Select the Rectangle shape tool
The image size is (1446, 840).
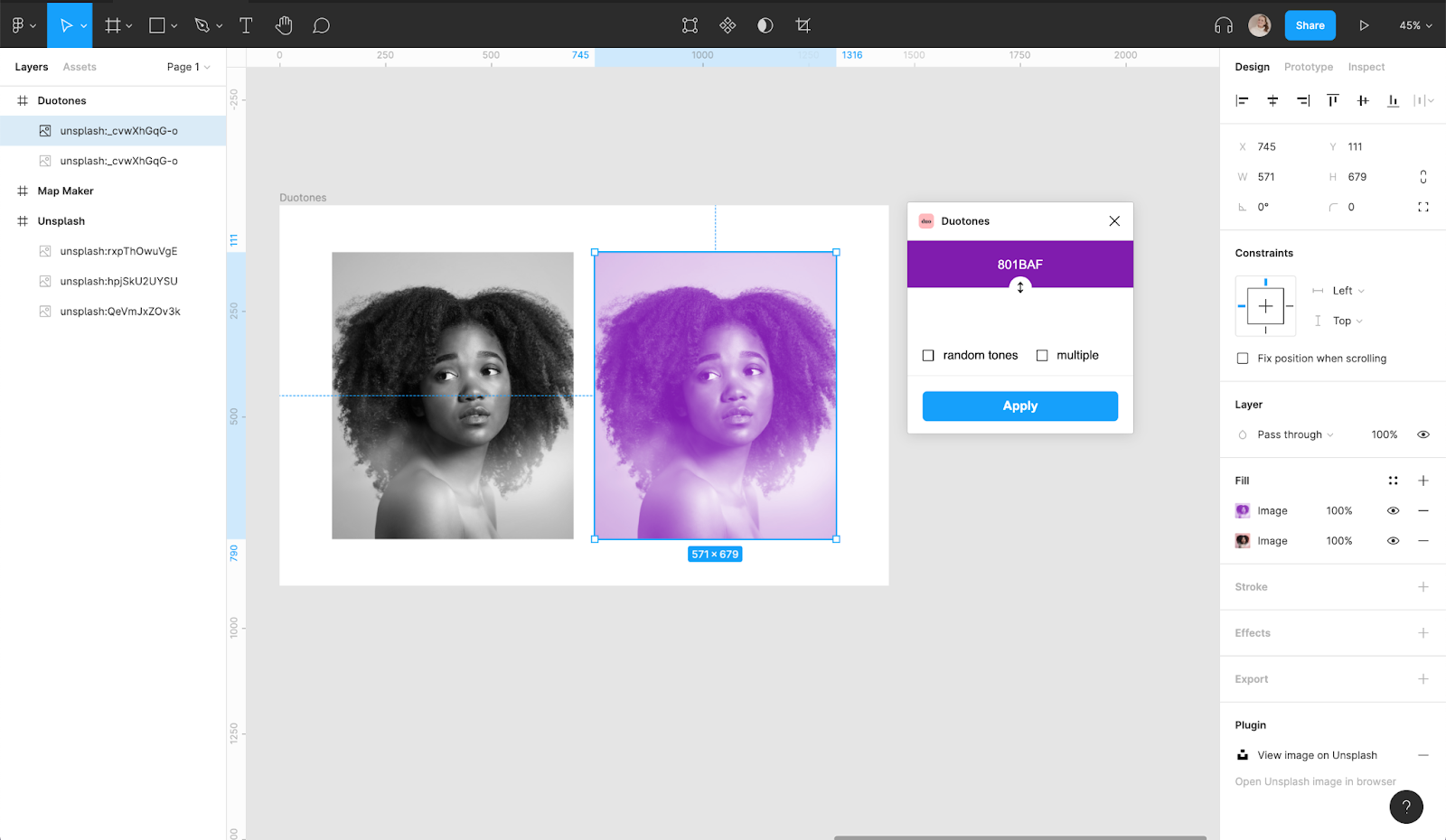156,25
